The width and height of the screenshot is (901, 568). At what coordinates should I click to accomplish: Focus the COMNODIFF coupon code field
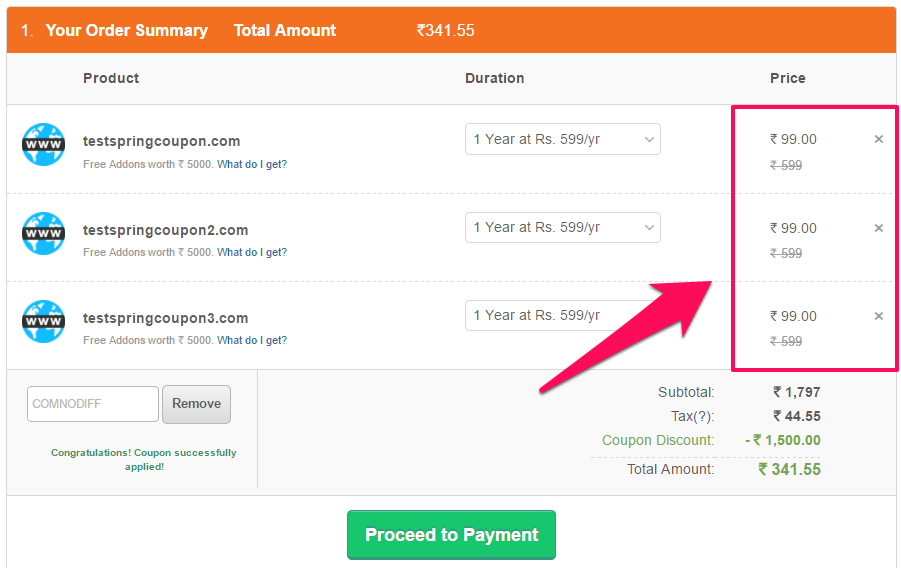coord(93,404)
